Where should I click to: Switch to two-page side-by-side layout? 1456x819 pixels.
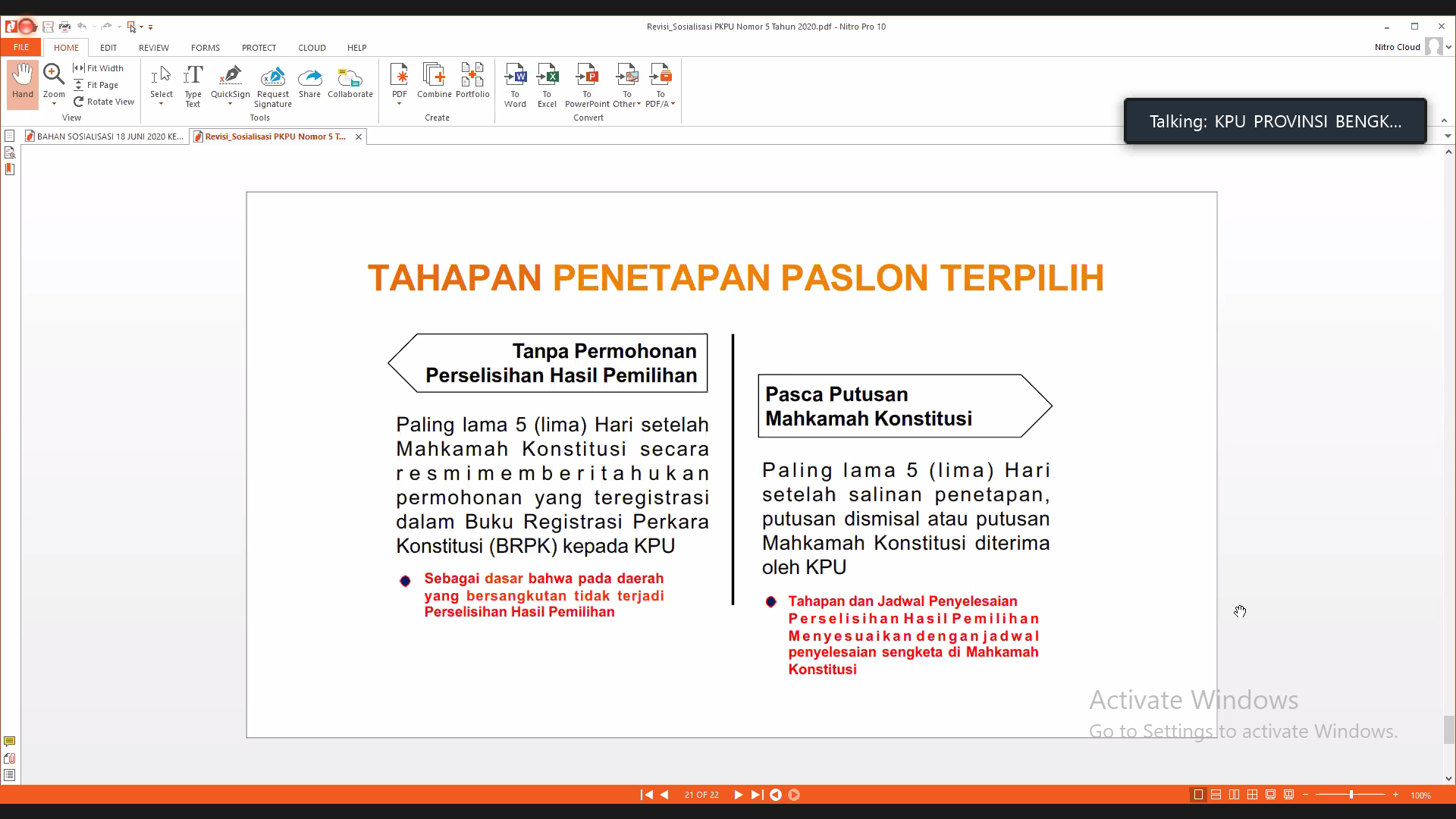(x=1234, y=794)
